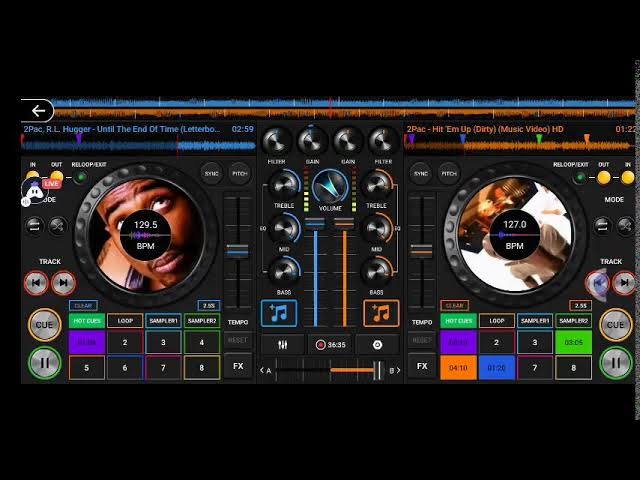Open SAMPLER1 tab on right deck
The width and height of the screenshot is (640, 480).
pyautogui.click(x=535, y=321)
